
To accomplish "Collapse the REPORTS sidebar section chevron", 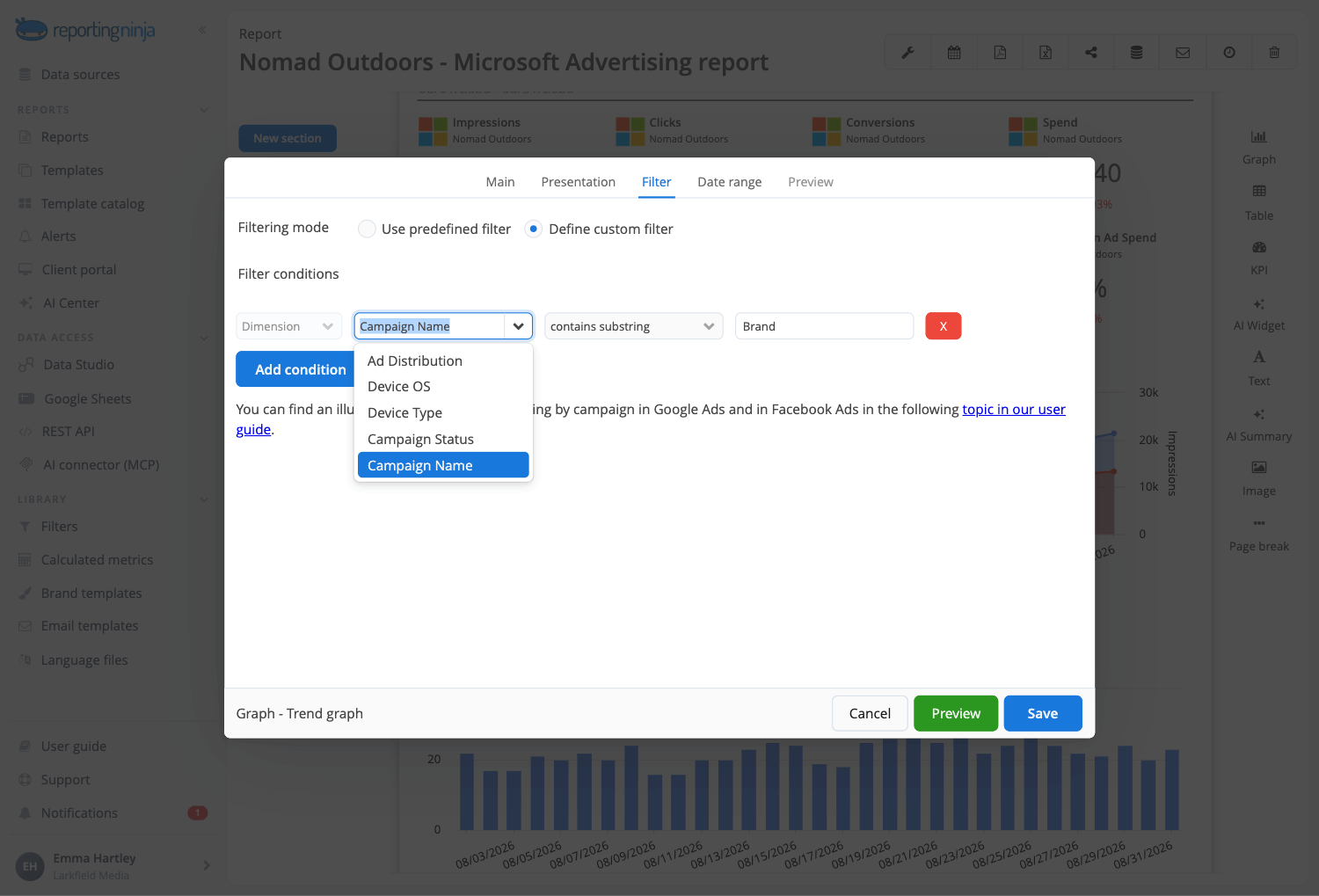I will pyautogui.click(x=204, y=110).
